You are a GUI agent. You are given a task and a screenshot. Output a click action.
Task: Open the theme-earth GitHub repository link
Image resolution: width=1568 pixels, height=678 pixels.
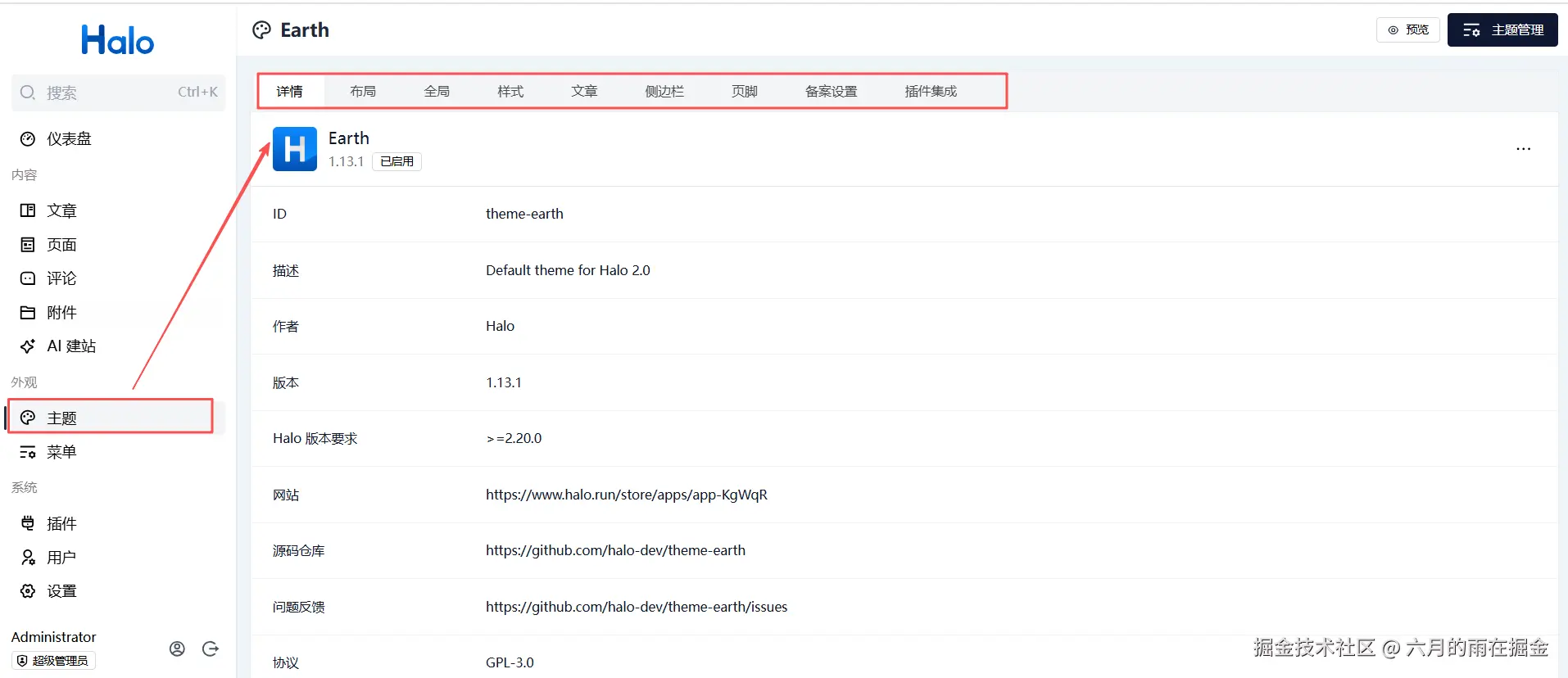[615, 550]
